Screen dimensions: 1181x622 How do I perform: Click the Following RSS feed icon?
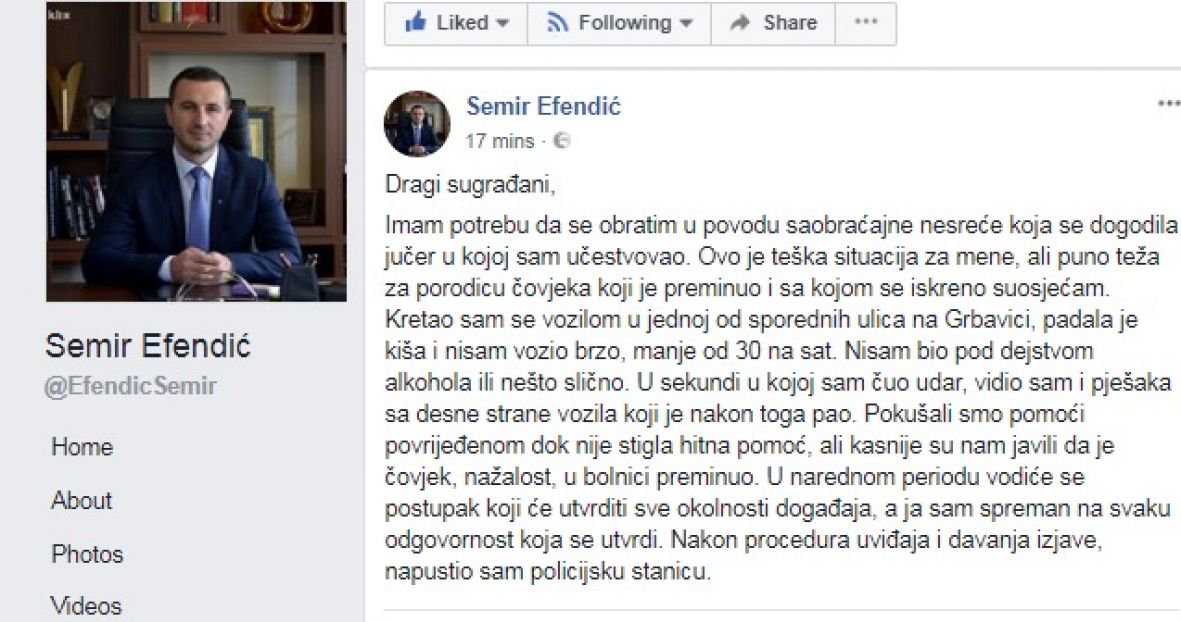pyautogui.click(x=557, y=23)
